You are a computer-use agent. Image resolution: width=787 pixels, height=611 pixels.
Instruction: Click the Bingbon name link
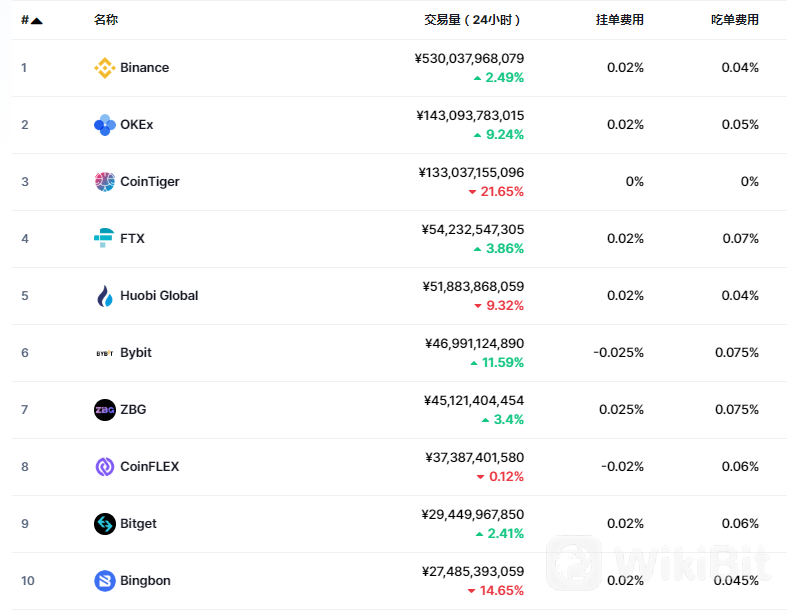145,581
